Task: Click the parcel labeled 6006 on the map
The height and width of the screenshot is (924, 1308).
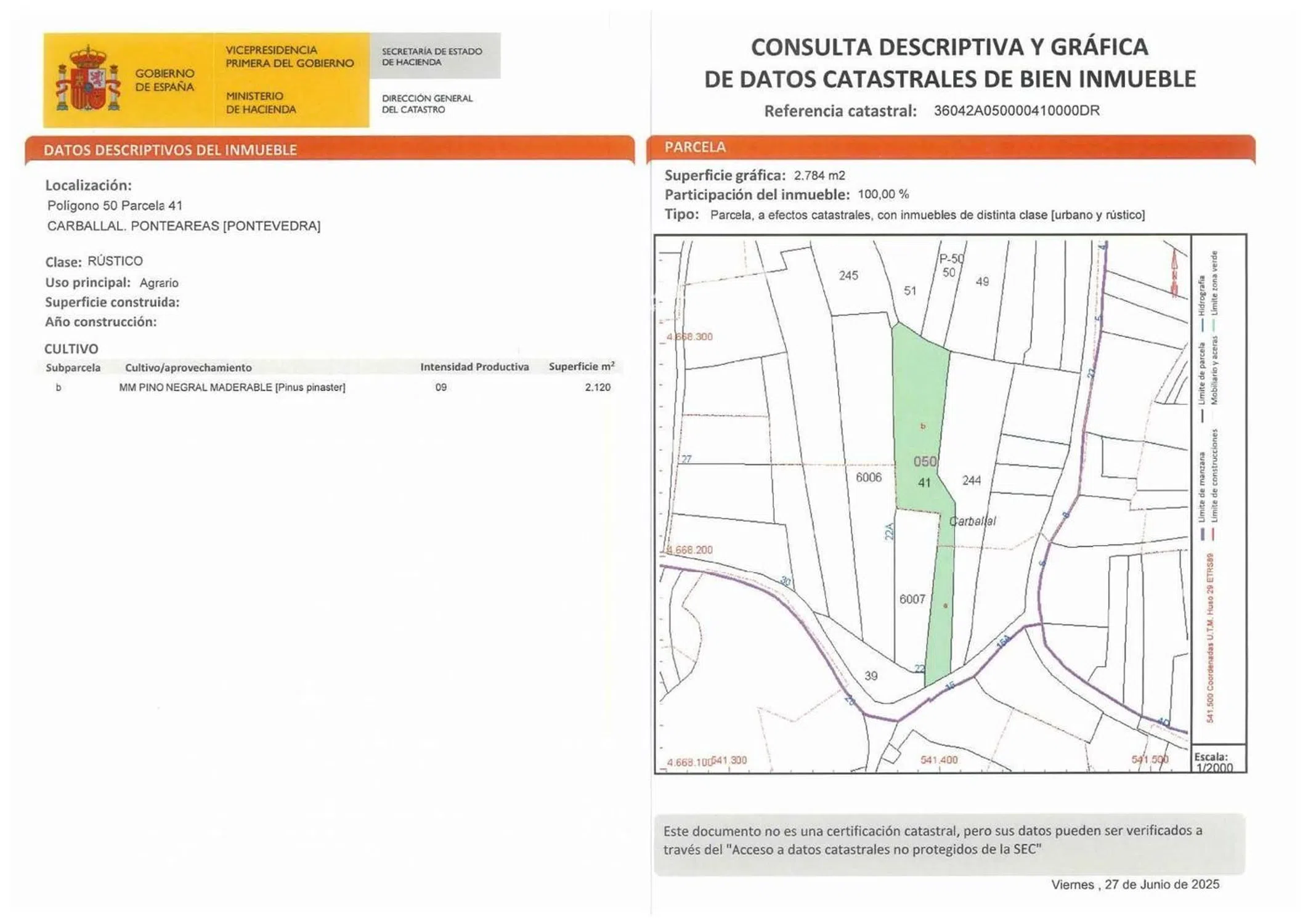Action: (868, 477)
